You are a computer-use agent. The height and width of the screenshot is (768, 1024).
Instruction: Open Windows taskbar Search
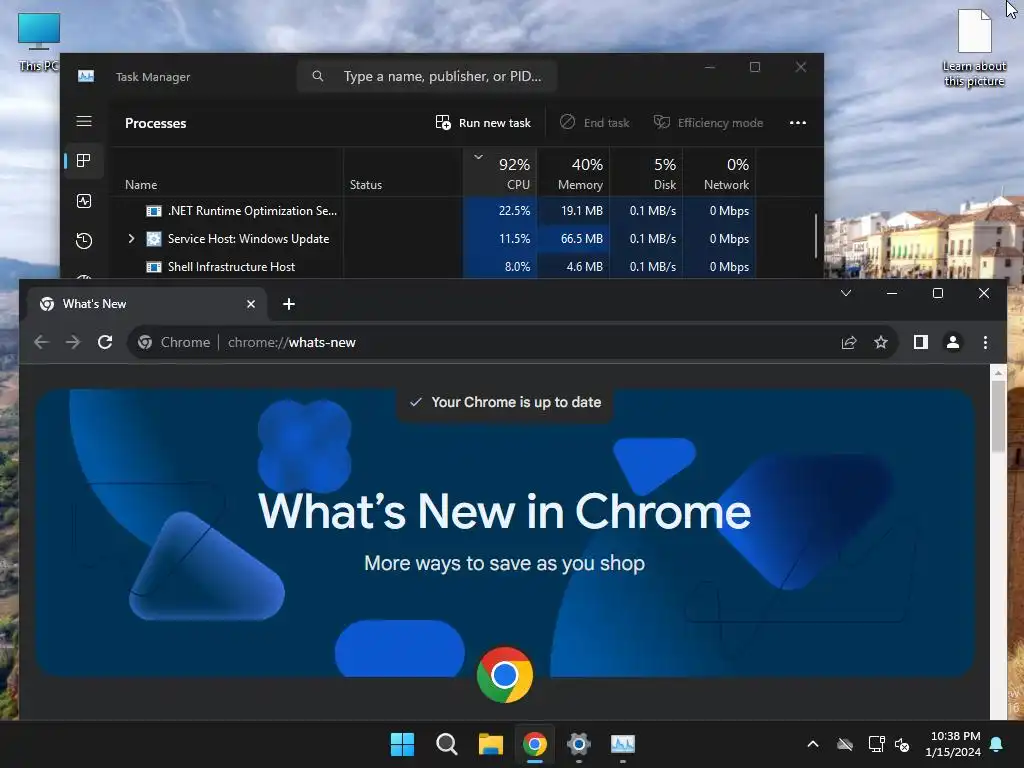click(447, 744)
